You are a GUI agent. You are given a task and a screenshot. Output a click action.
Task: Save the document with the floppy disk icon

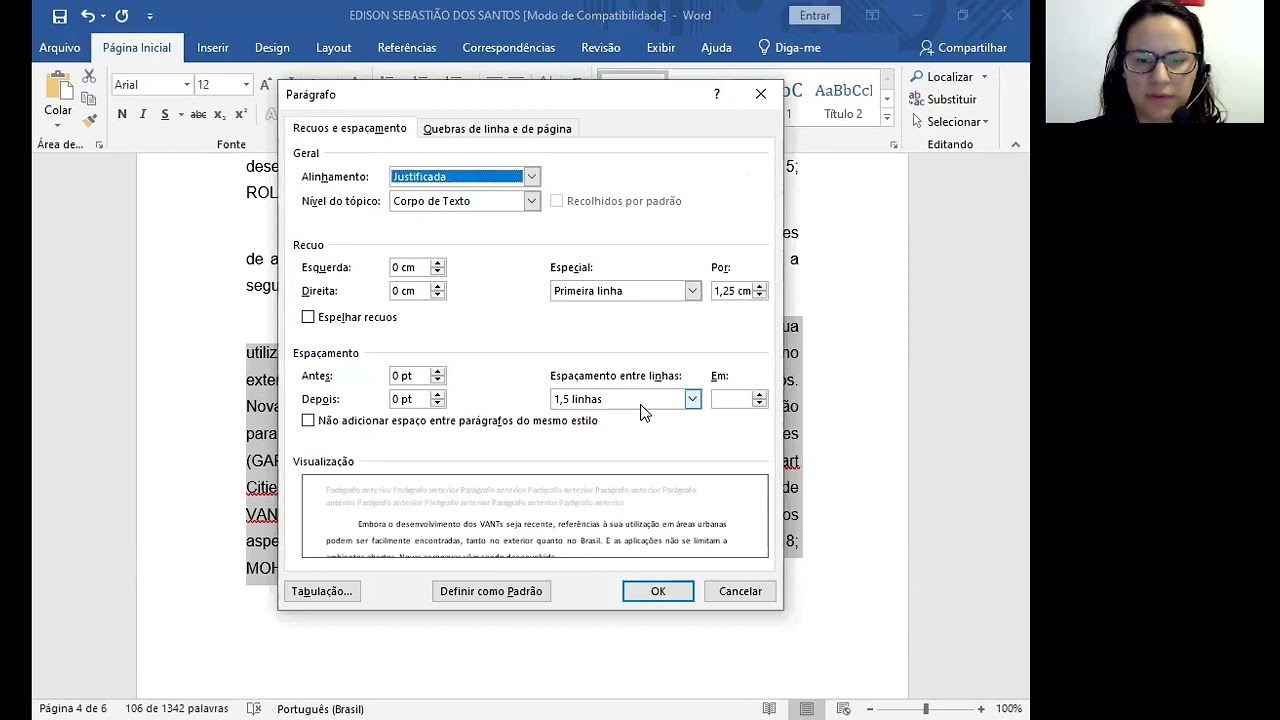coord(60,16)
